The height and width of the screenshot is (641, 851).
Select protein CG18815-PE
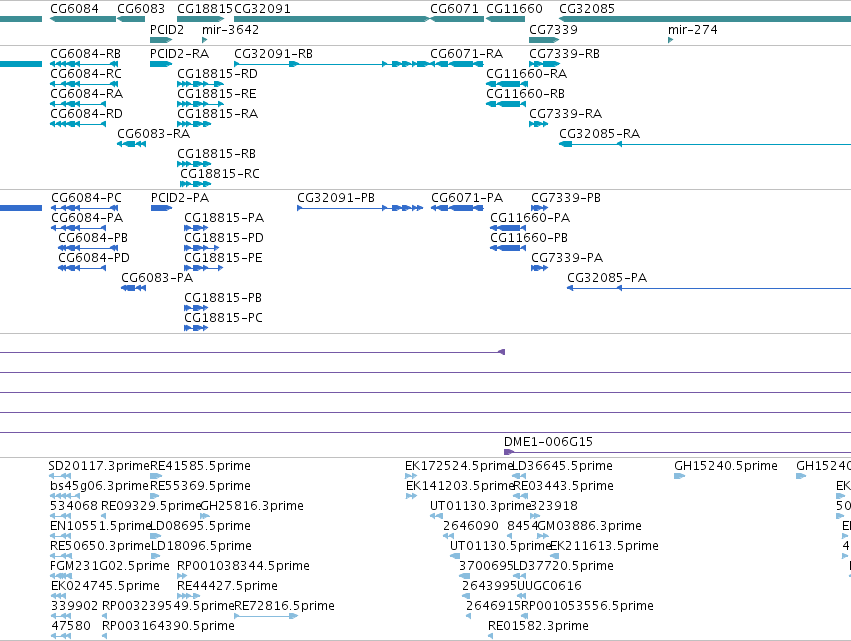tap(223, 258)
